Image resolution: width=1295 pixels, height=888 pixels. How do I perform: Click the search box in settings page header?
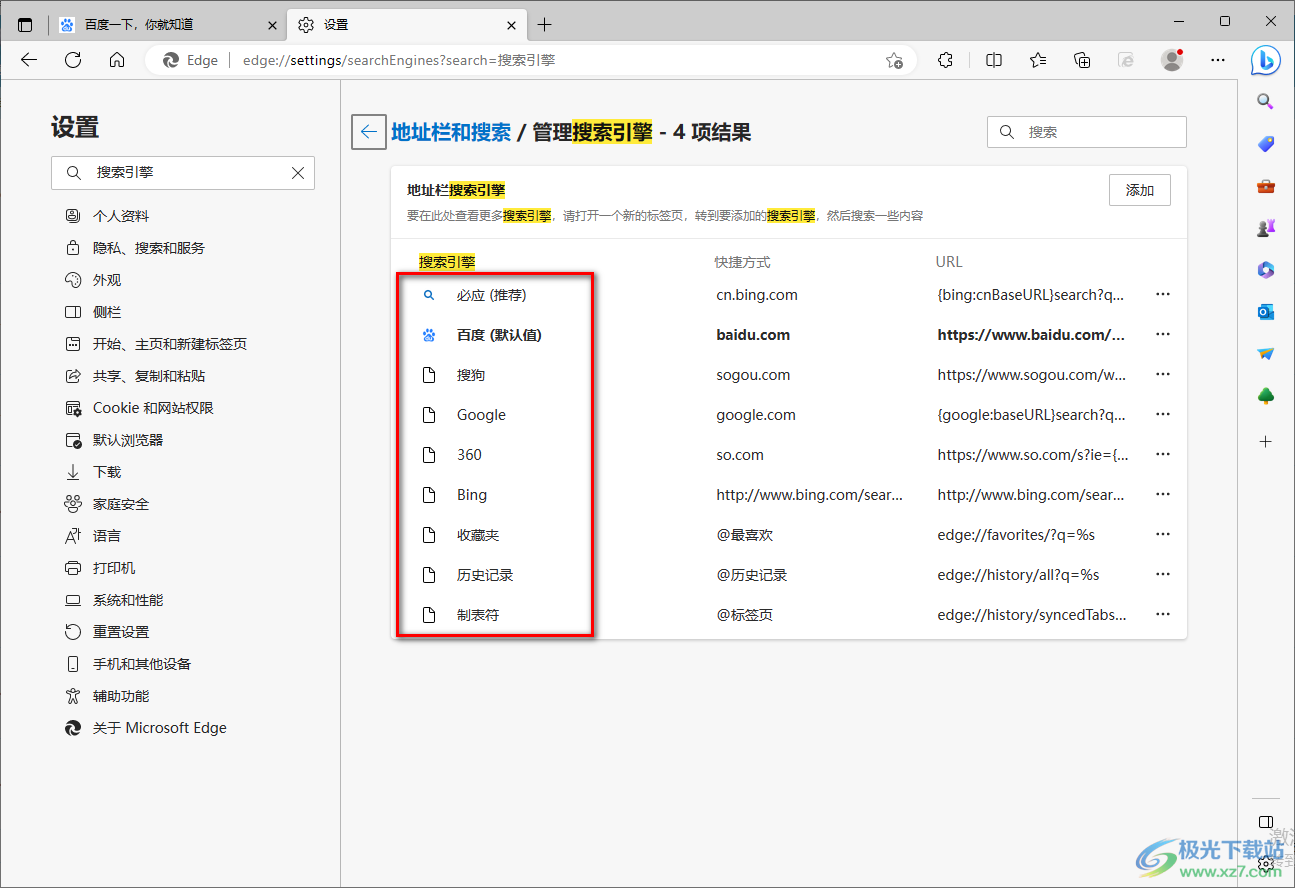(x=1087, y=132)
